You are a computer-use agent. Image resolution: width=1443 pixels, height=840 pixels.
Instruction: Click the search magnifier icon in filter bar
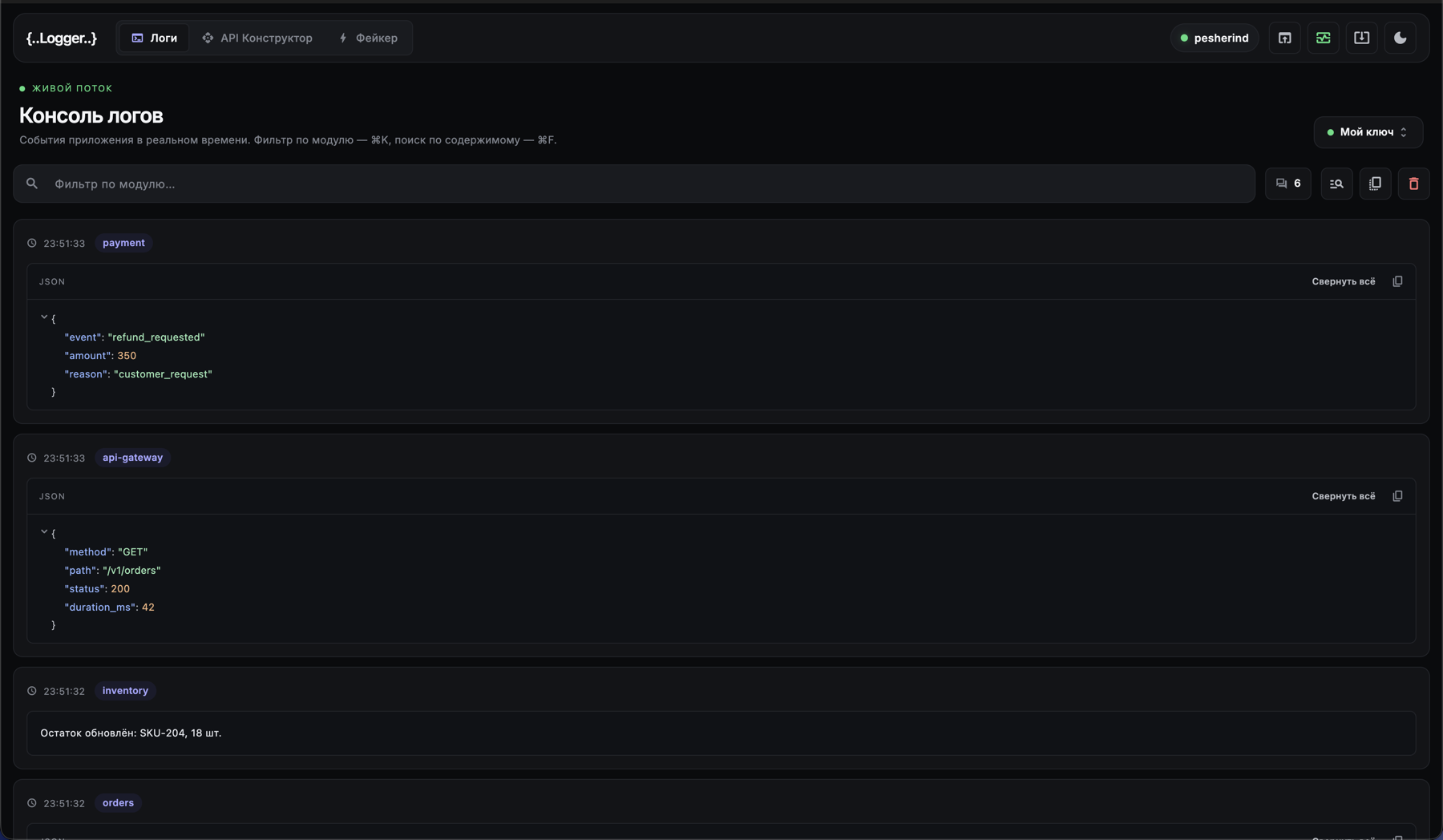32,184
